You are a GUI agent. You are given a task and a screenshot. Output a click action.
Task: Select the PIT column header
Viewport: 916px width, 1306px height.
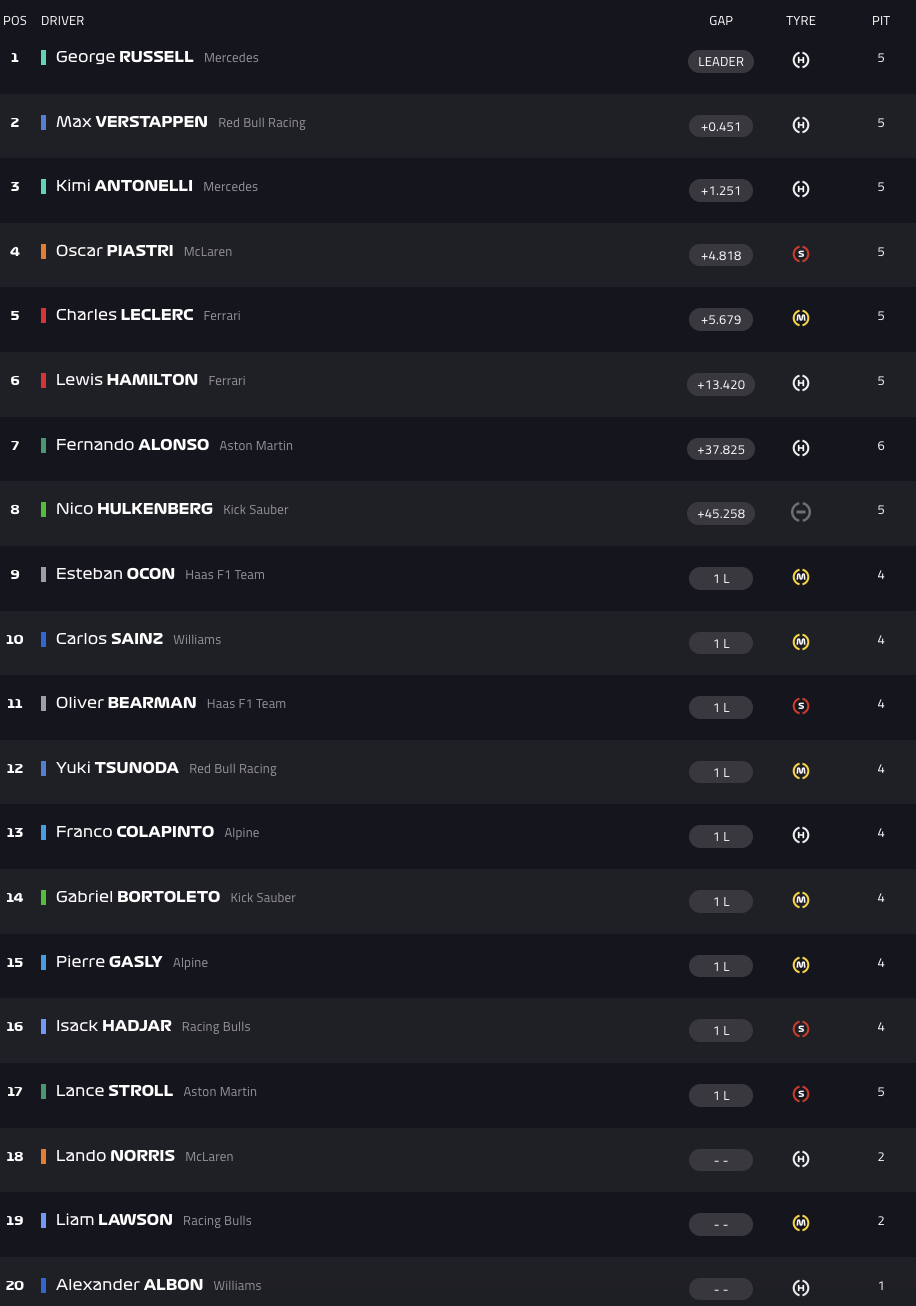pyautogui.click(x=881, y=20)
